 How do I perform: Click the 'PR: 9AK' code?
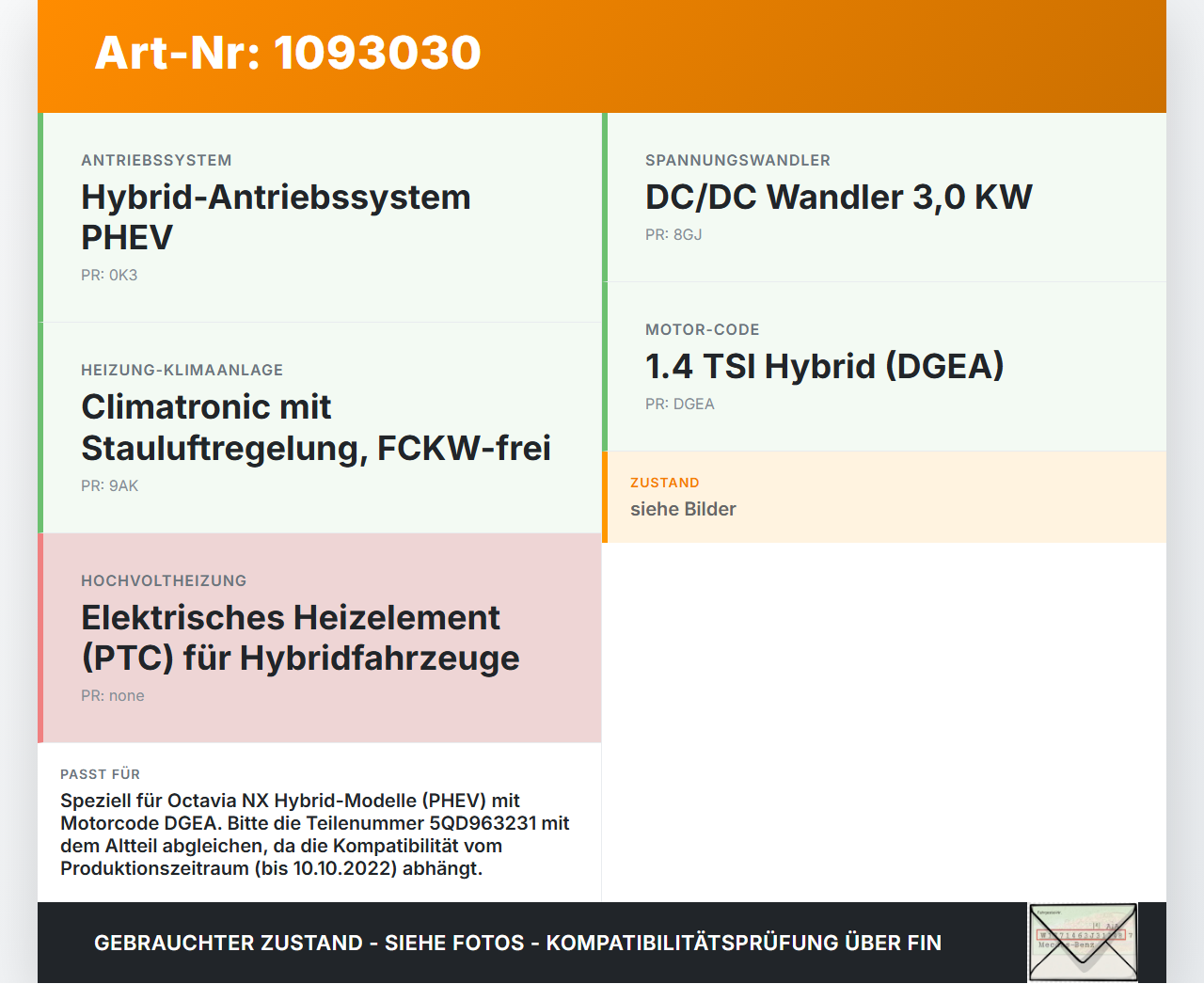[109, 486]
